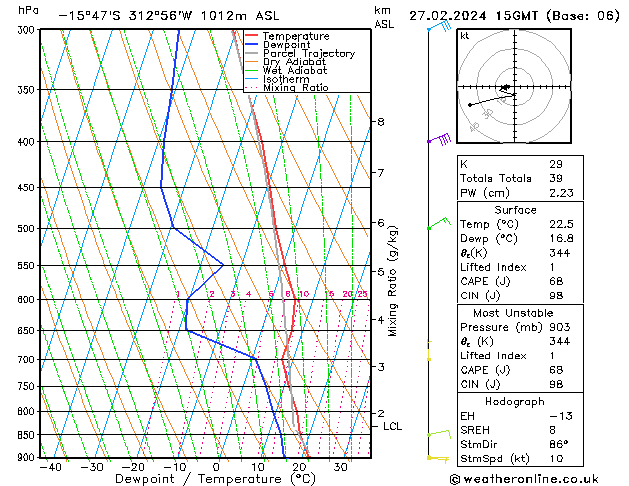
Task: Click the Mixing Ratio legend entry
Action: (x=295, y=88)
